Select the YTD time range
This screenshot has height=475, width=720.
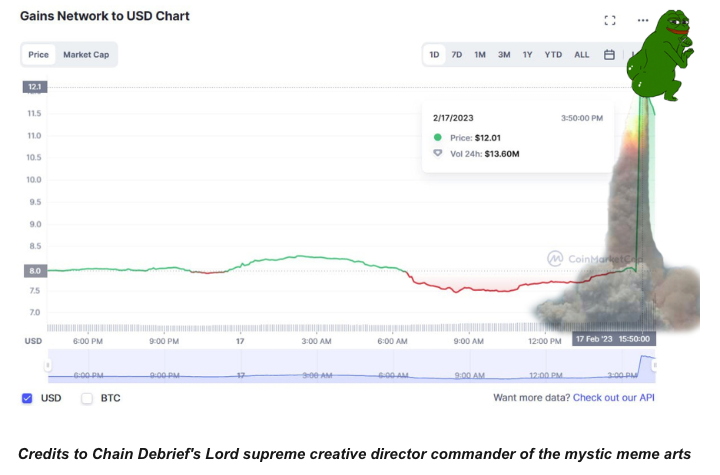(553, 55)
